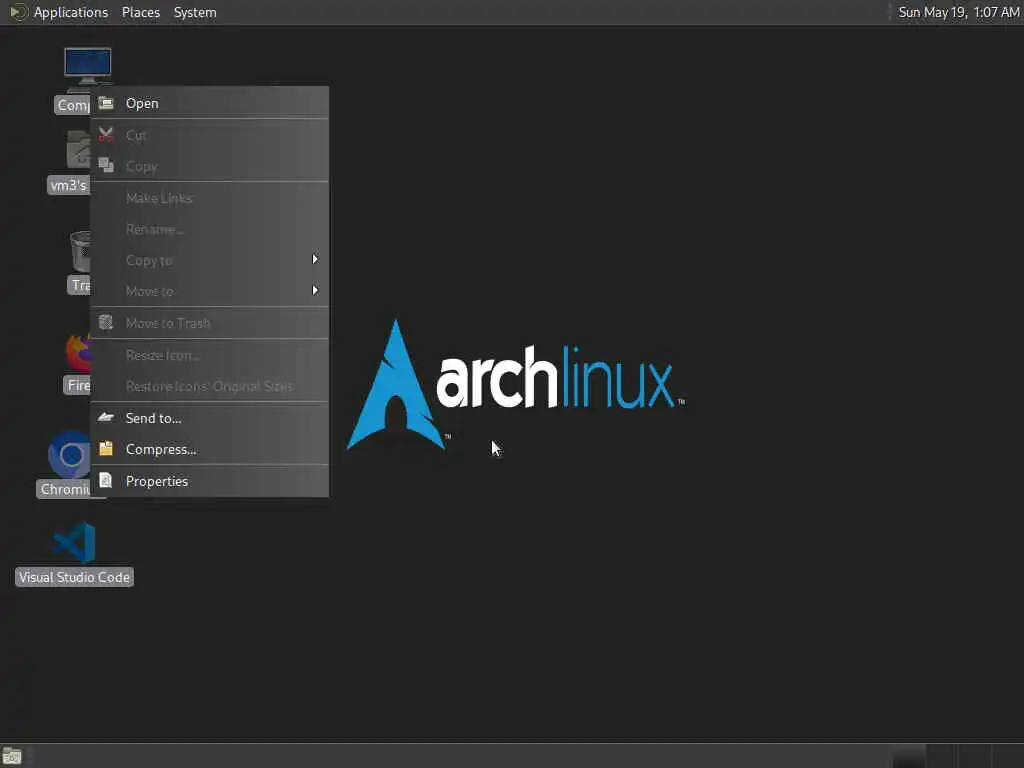Click Restore Icons' Original Sizes entry
Image resolution: width=1024 pixels, height=768 pixels.
click(x=210, y=387)
